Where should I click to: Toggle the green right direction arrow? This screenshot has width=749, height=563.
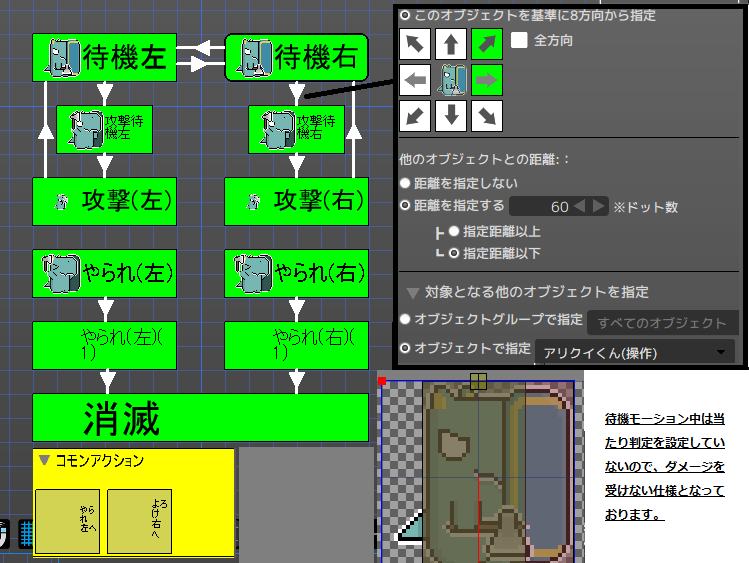point(487,80)
